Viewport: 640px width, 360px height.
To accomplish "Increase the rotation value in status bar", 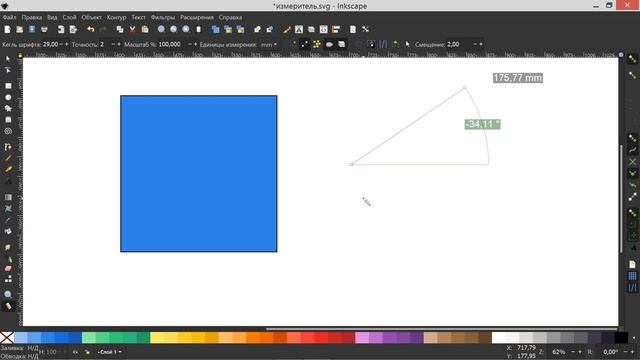I will (632, 352).
